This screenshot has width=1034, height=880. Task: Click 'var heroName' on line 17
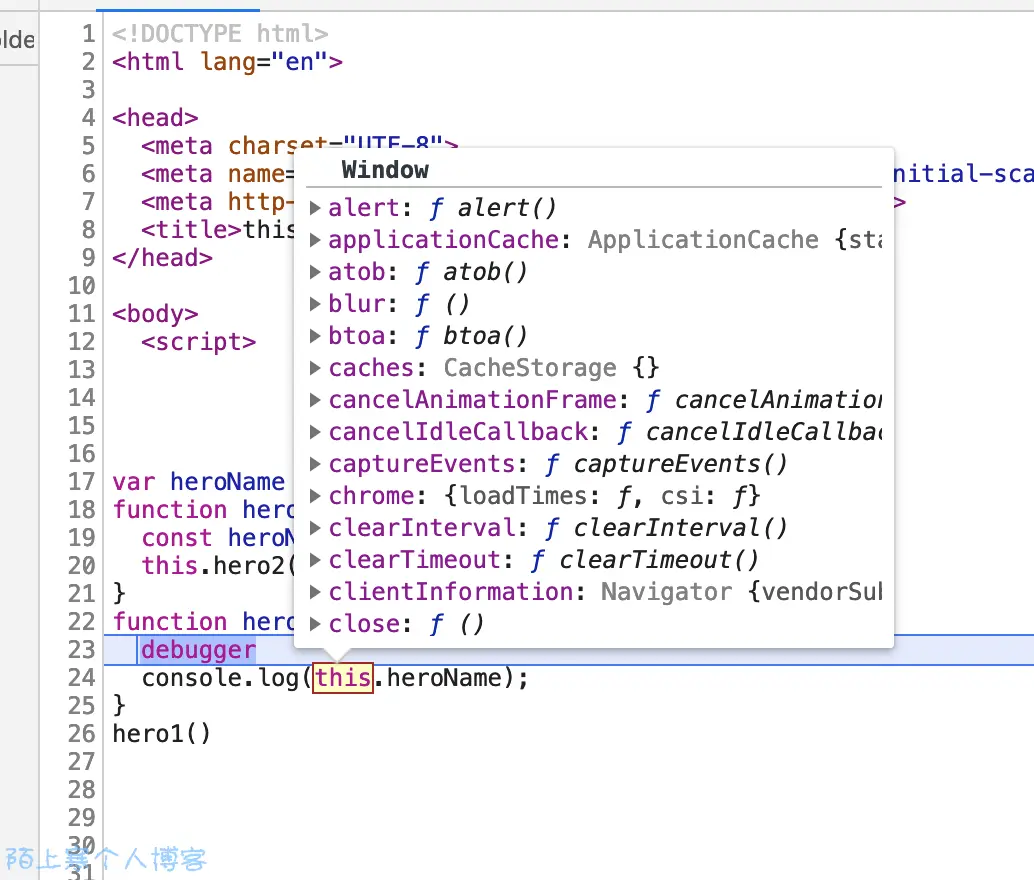coord(198,482)
